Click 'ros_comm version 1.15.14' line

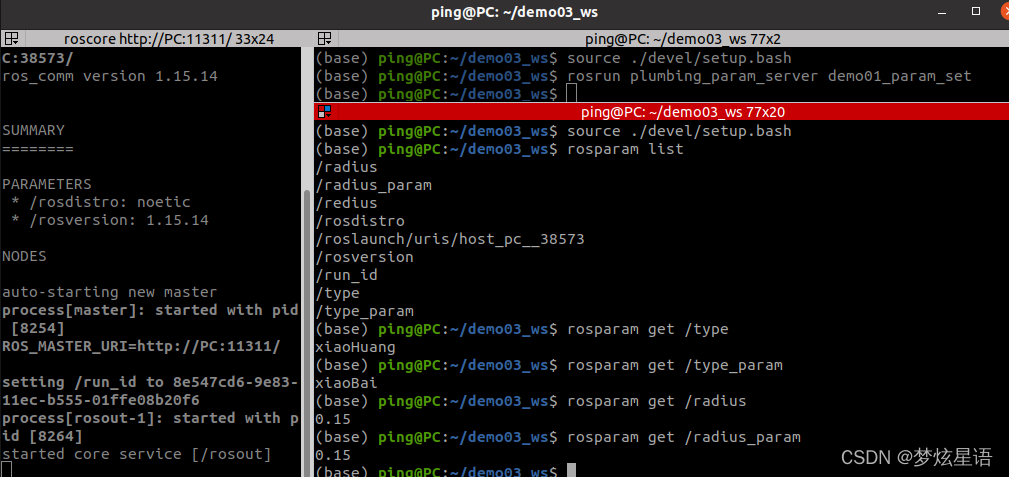[110, 77]
